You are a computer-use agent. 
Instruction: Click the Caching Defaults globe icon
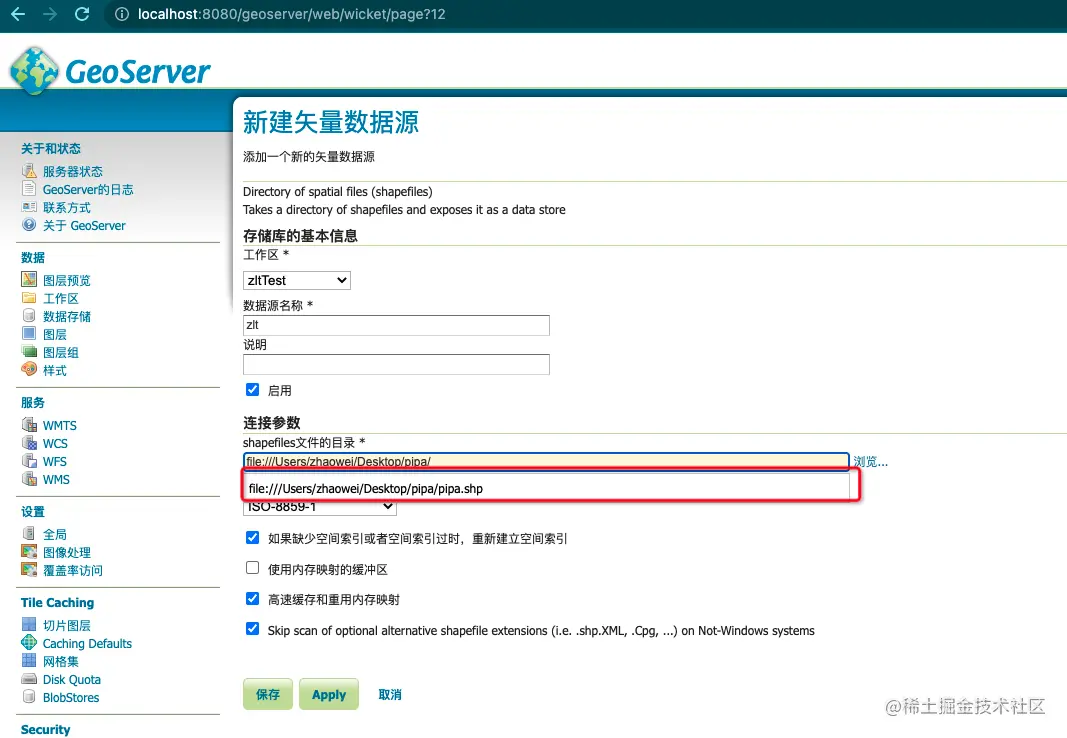coord(29,642)
